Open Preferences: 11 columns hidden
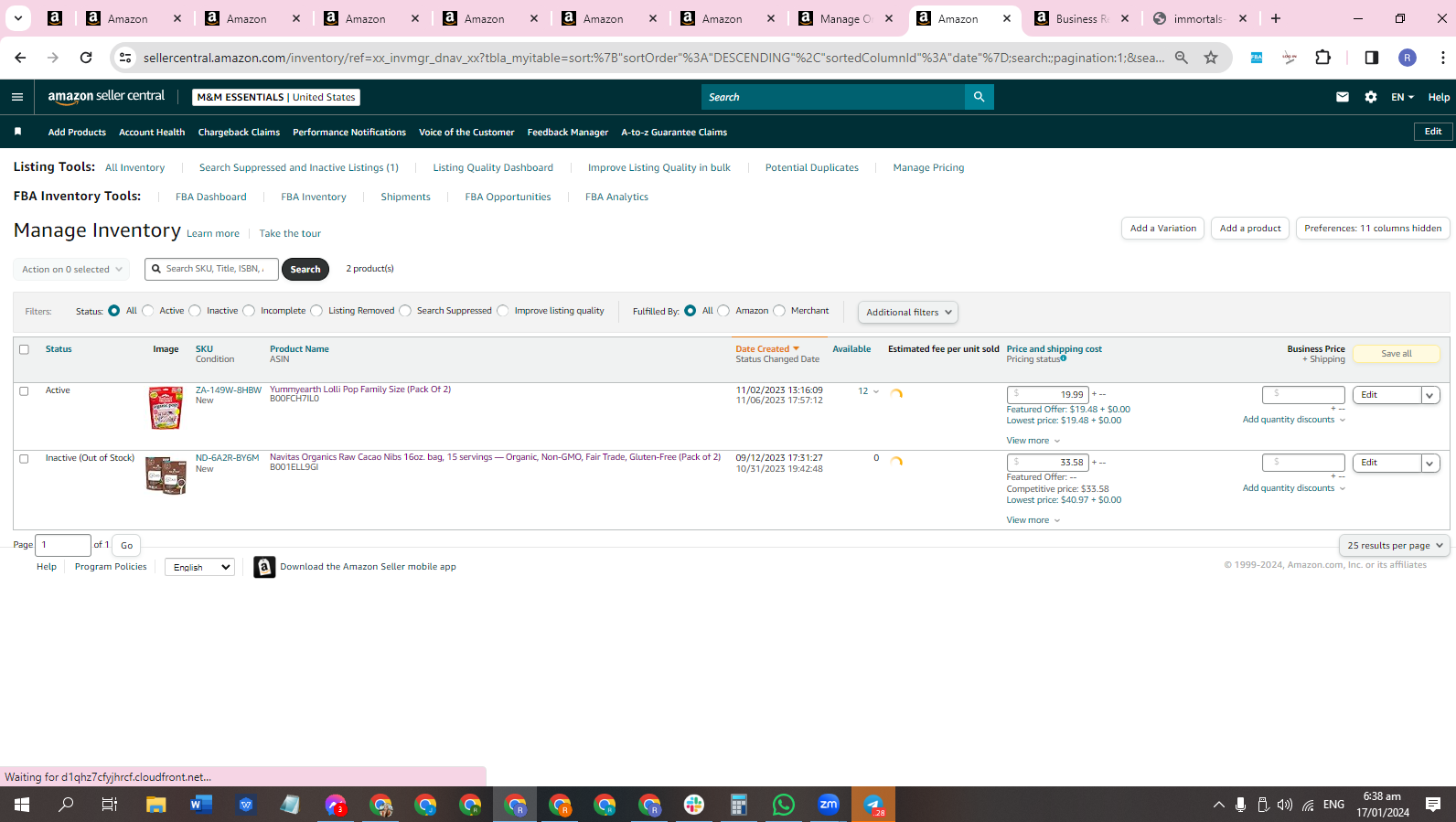1456x822 pixels. point(1373,229)
